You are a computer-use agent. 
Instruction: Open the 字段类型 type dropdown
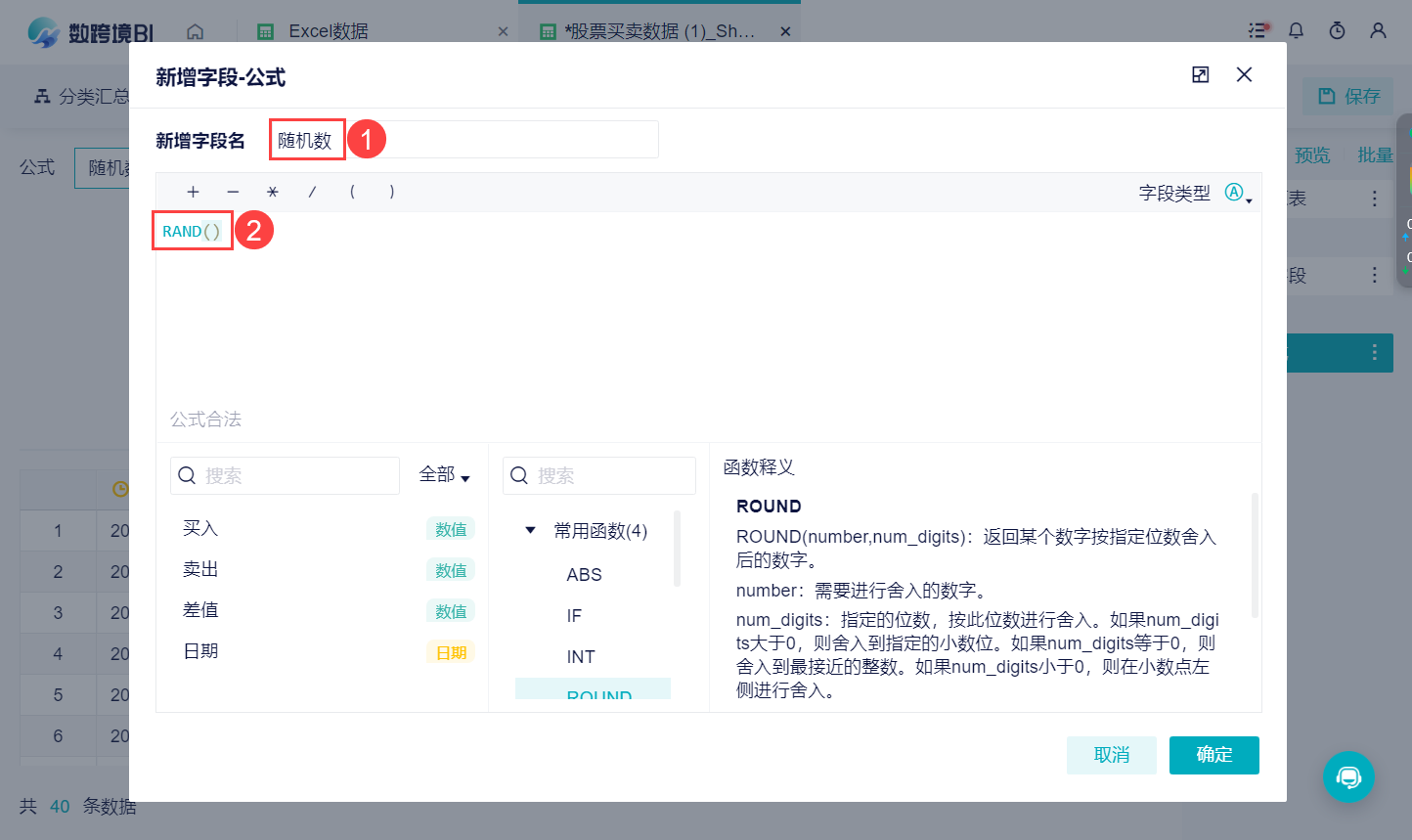click(x=1238, y=194)
